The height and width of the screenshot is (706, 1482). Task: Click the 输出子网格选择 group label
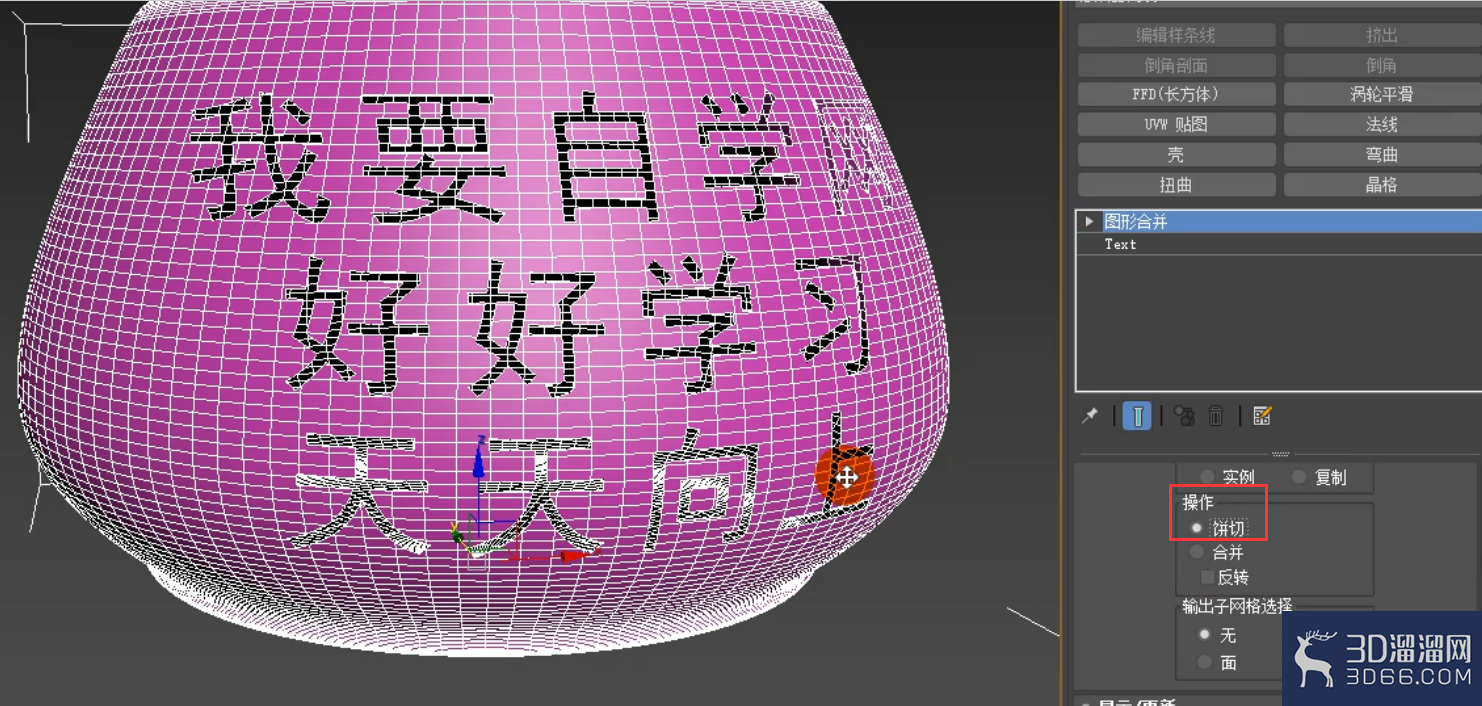pos(1237,606)
